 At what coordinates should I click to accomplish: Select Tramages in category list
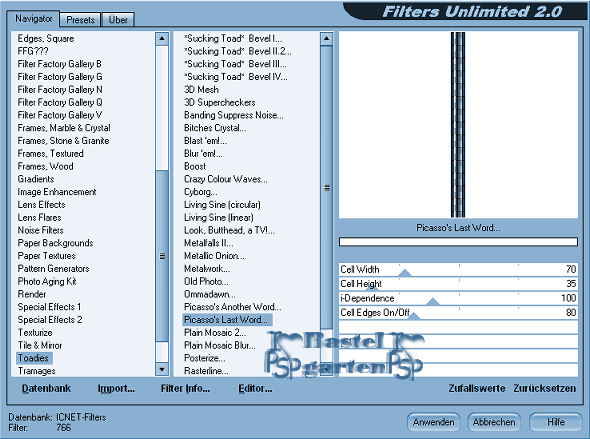coord(36,371)
